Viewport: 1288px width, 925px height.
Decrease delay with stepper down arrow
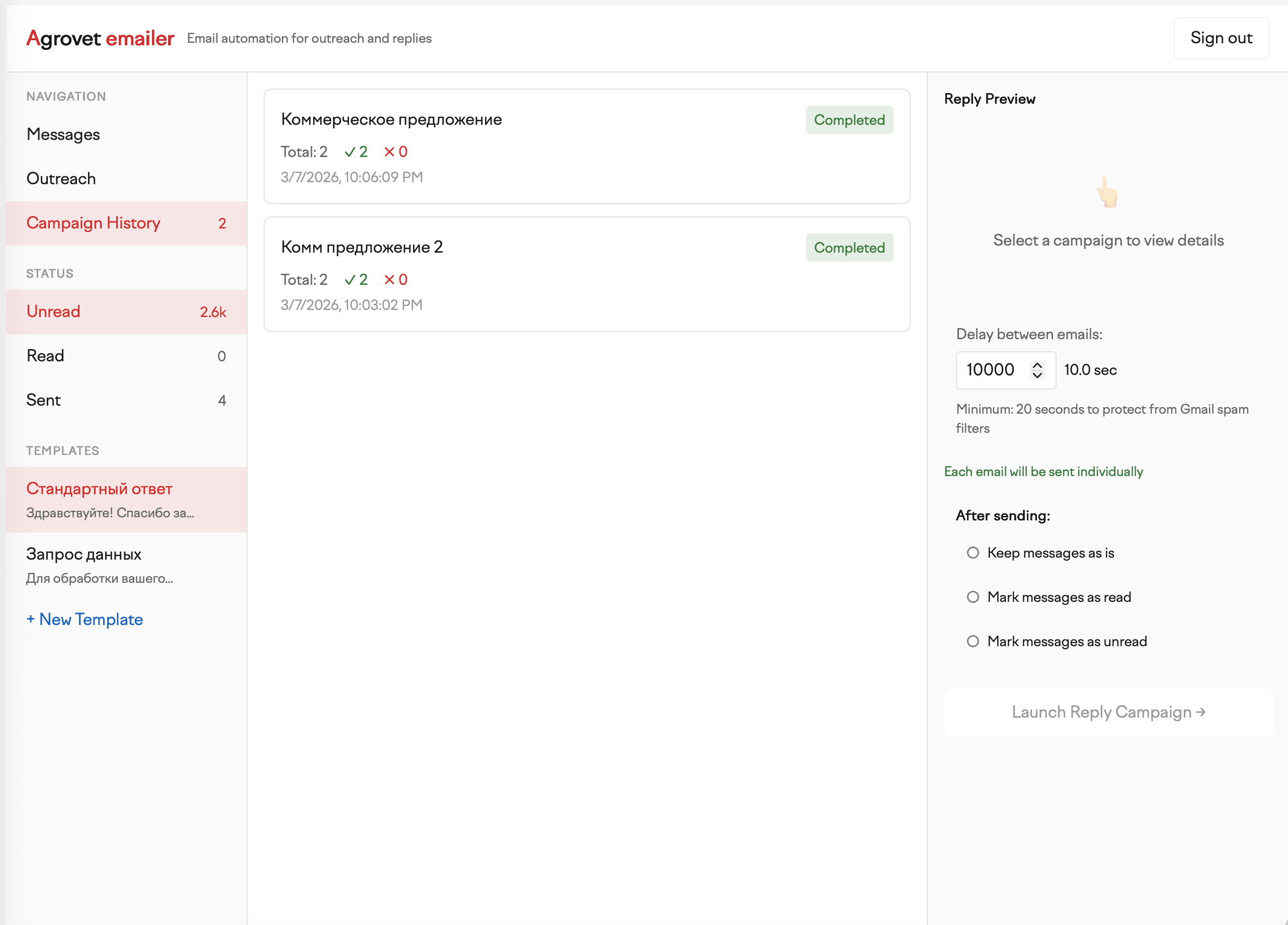[x=1037, y=375]
